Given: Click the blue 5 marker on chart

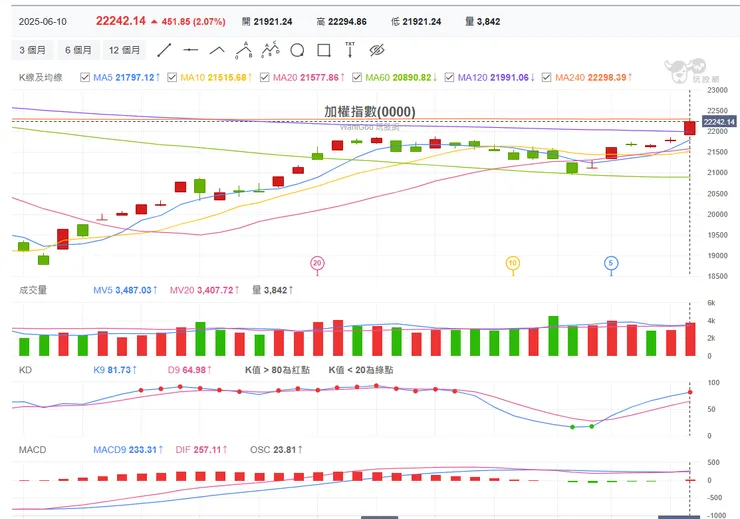Looking at the screenshot, I should click(611, 263).
